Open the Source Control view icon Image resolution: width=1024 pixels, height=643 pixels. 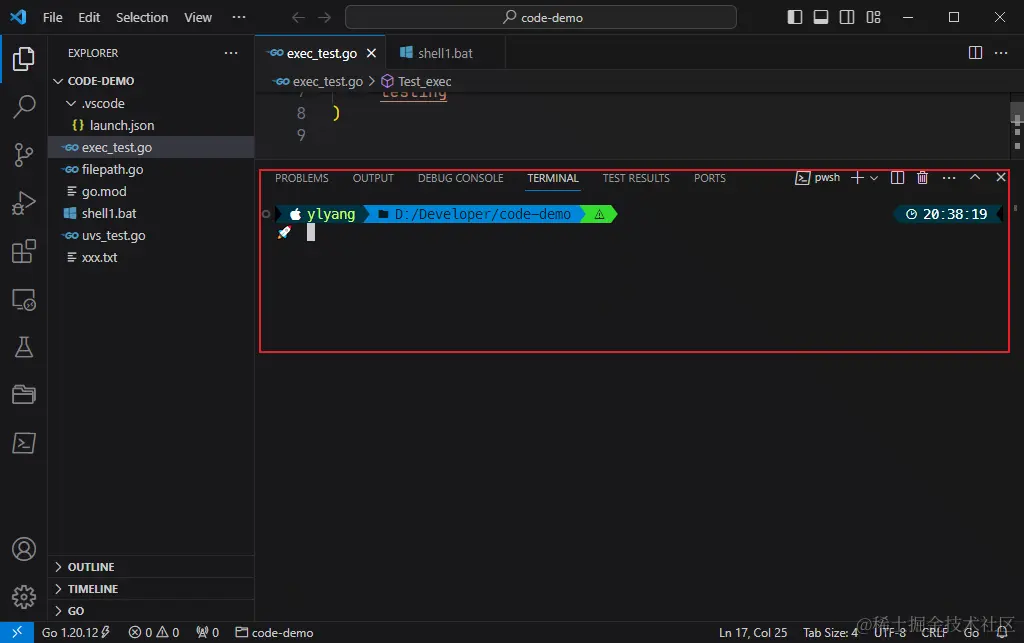[24, 155]
